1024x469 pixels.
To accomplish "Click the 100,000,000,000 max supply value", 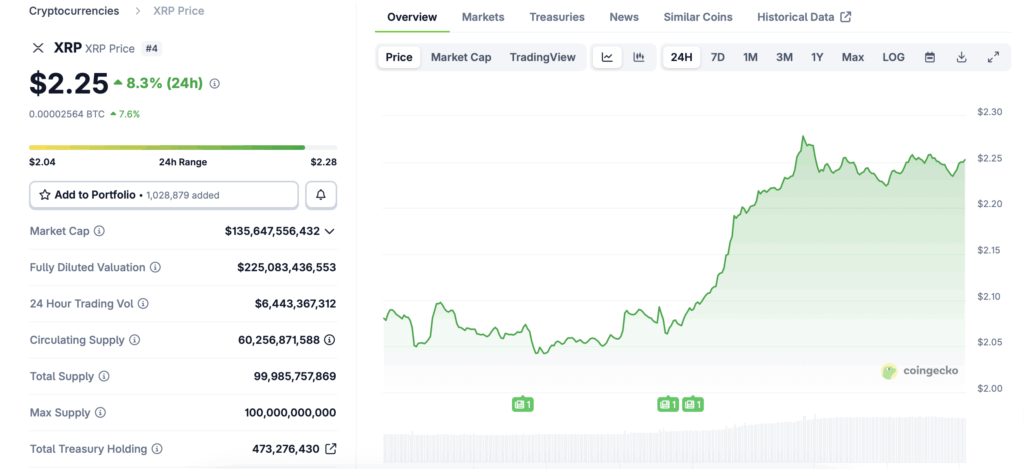I will (291, 413).
